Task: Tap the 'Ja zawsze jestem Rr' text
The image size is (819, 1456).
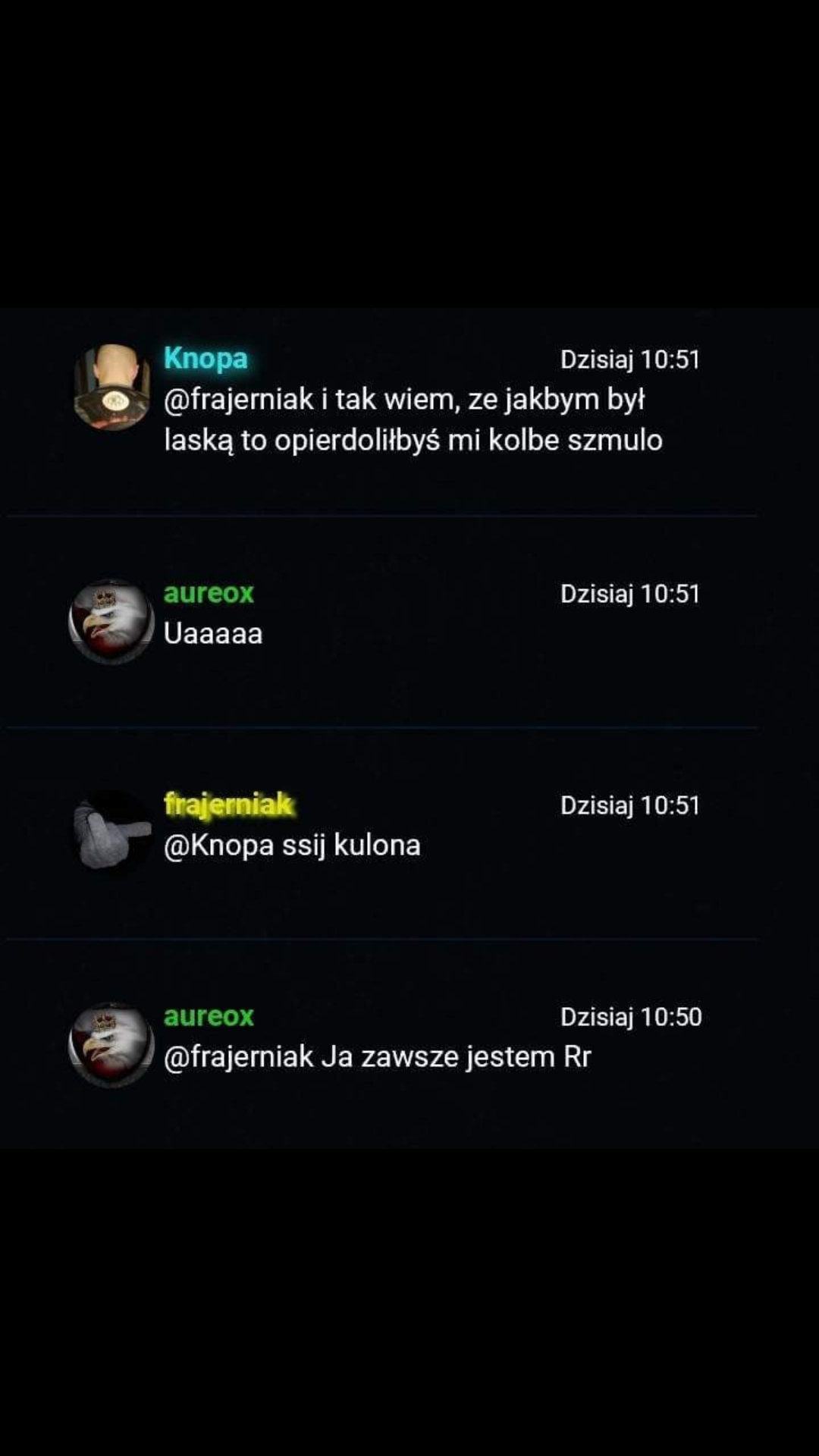Action: coord(456,1056)
